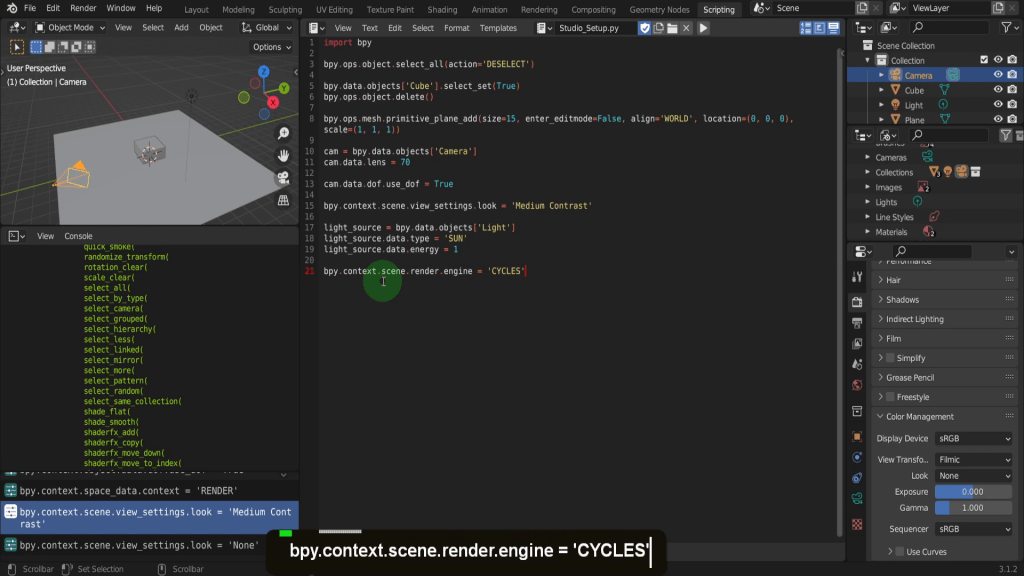Click the Texture properties checker icon
This screenshot has width=1024, height=576.
[x=857, y=523]
